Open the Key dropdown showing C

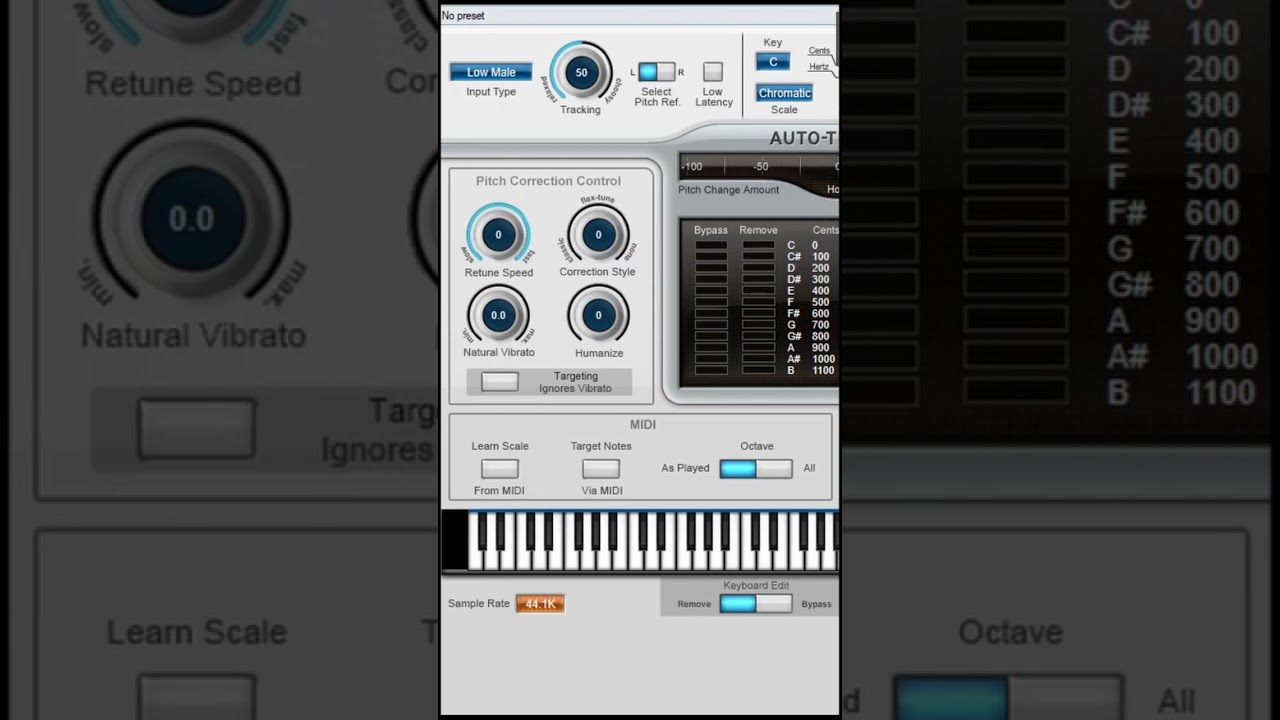773,62
